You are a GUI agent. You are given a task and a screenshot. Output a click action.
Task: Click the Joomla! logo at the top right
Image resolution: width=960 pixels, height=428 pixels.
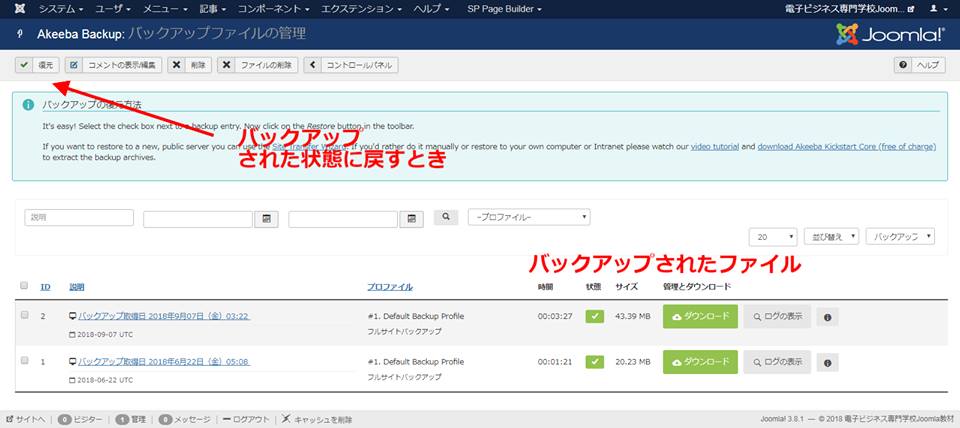pos(890,34)
